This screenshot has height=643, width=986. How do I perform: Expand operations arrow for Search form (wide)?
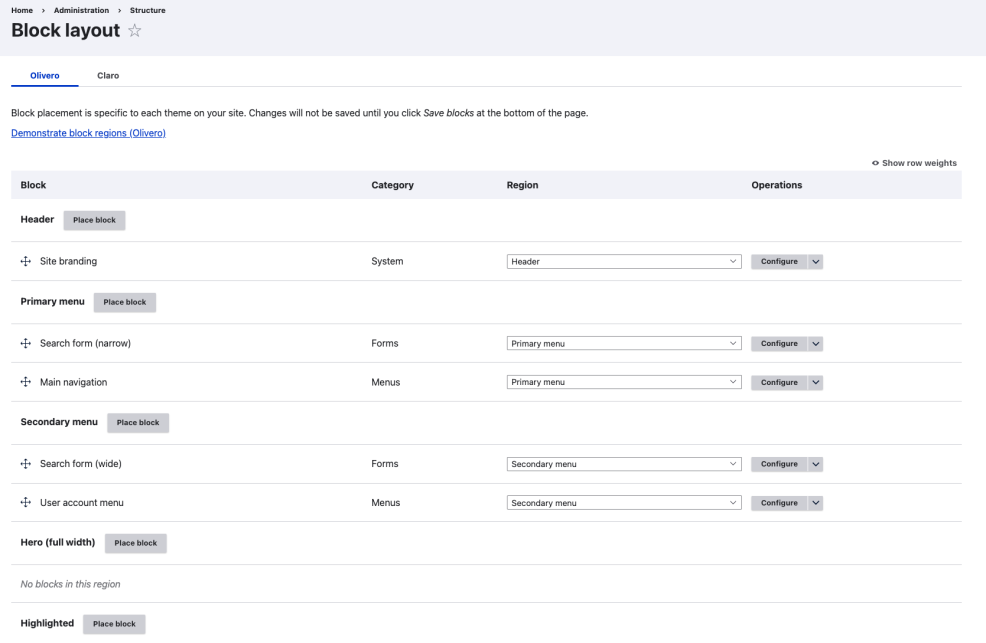click(x=815, y=464)
